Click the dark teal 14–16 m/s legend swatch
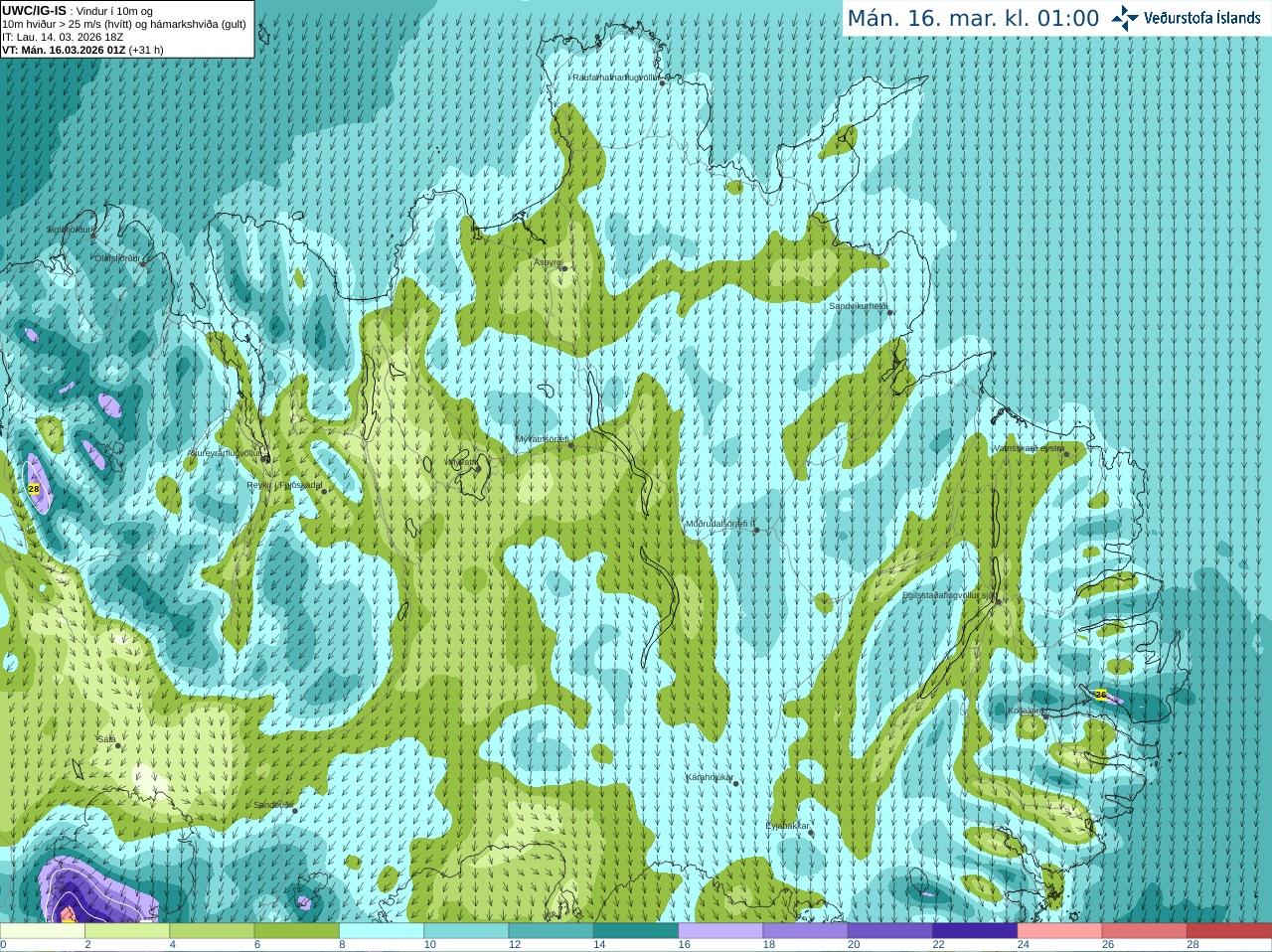The width and height of the screenshot is (1272, 952). [636, 931]
